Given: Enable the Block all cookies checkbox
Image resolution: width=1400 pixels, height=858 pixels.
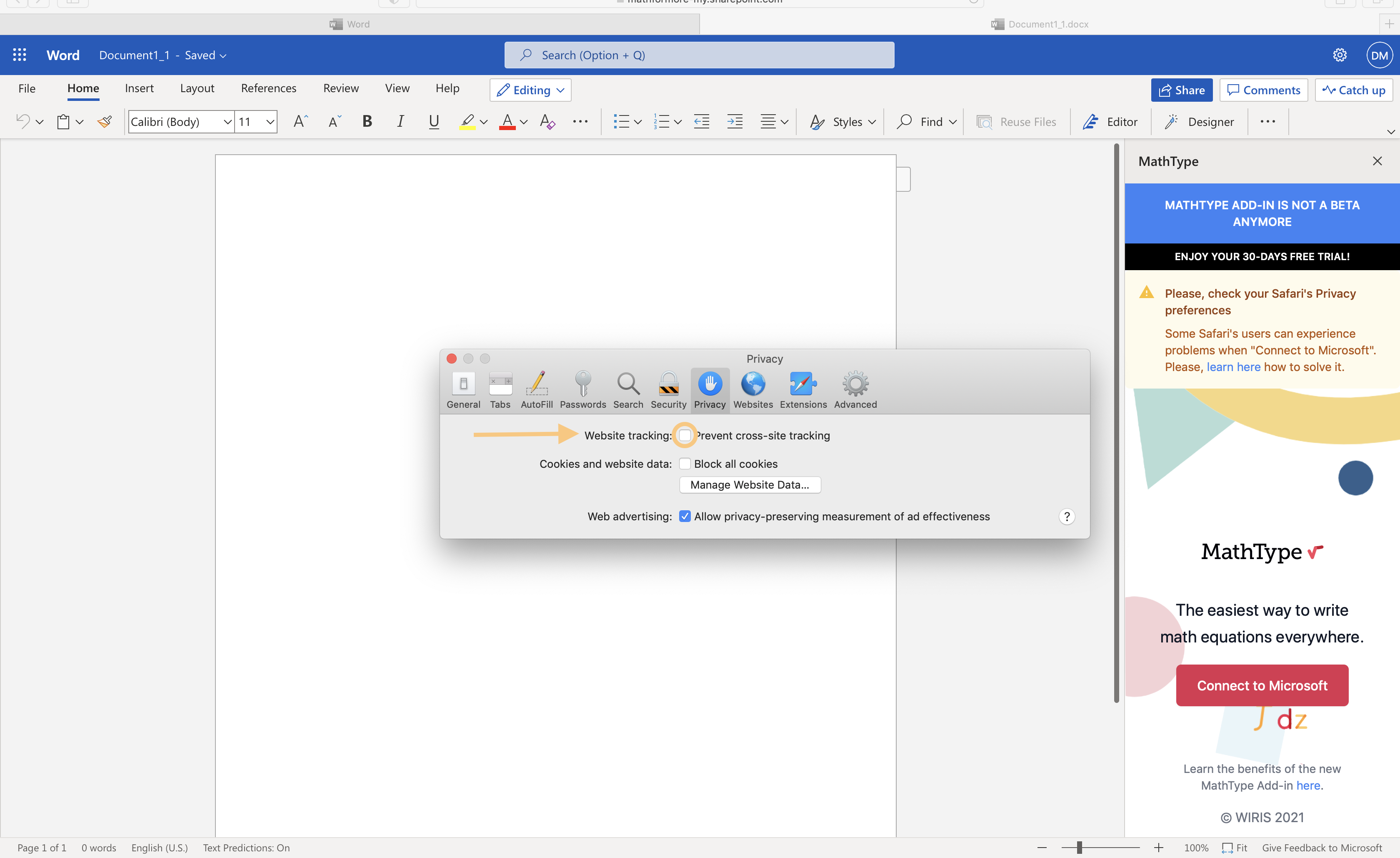Looking at the screenshot, I should (x=685, y=464).
